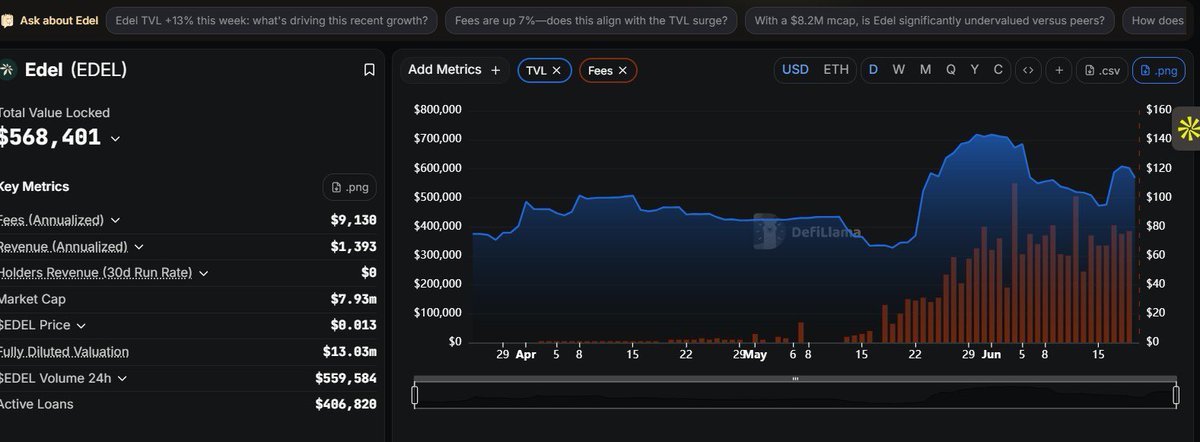Image resolution: width=1200 pixels, height=442 pixels.
Task: Open the embed code icon
Action: (1027, 70)
